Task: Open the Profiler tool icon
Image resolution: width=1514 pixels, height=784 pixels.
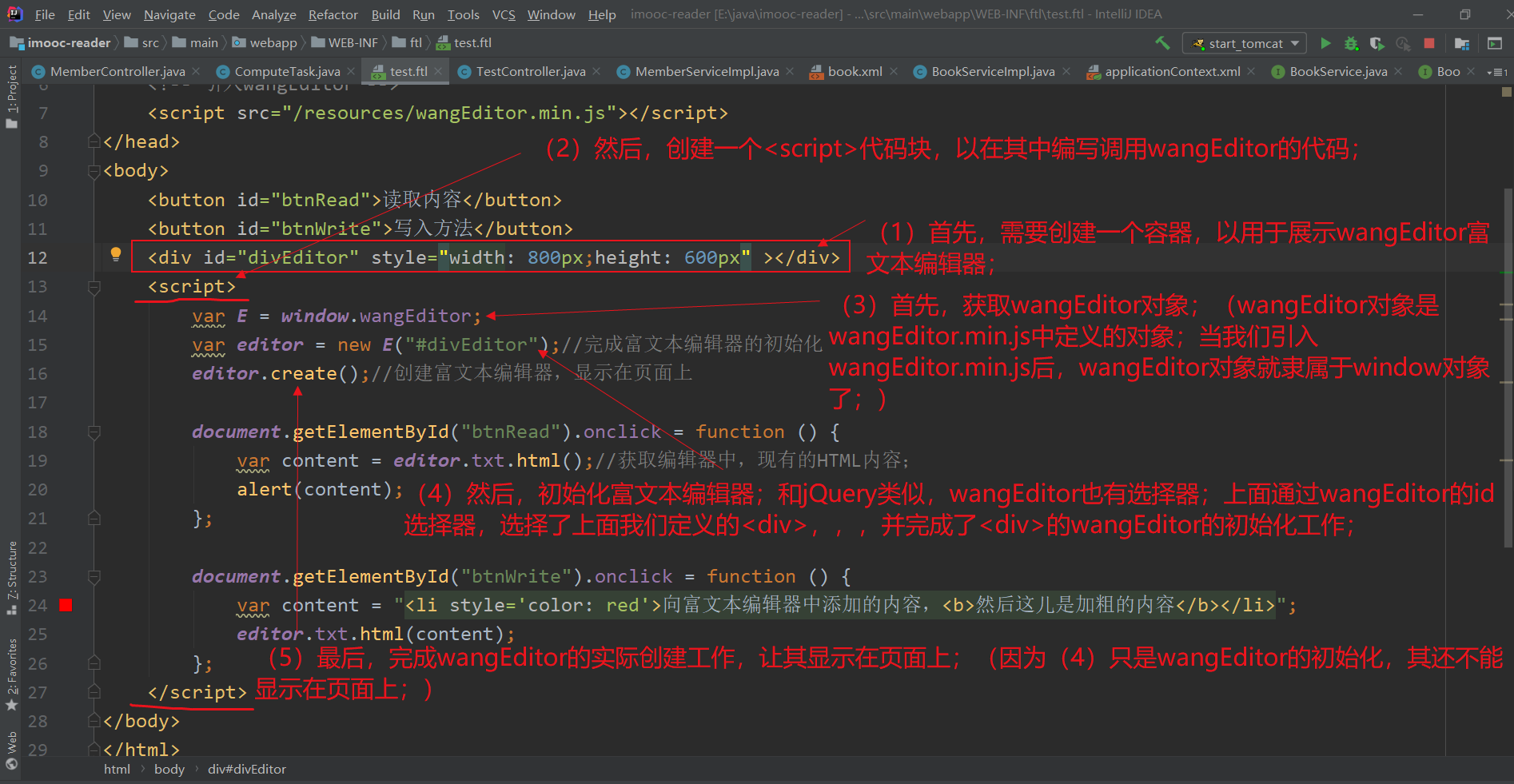Action: [1402, 43]
